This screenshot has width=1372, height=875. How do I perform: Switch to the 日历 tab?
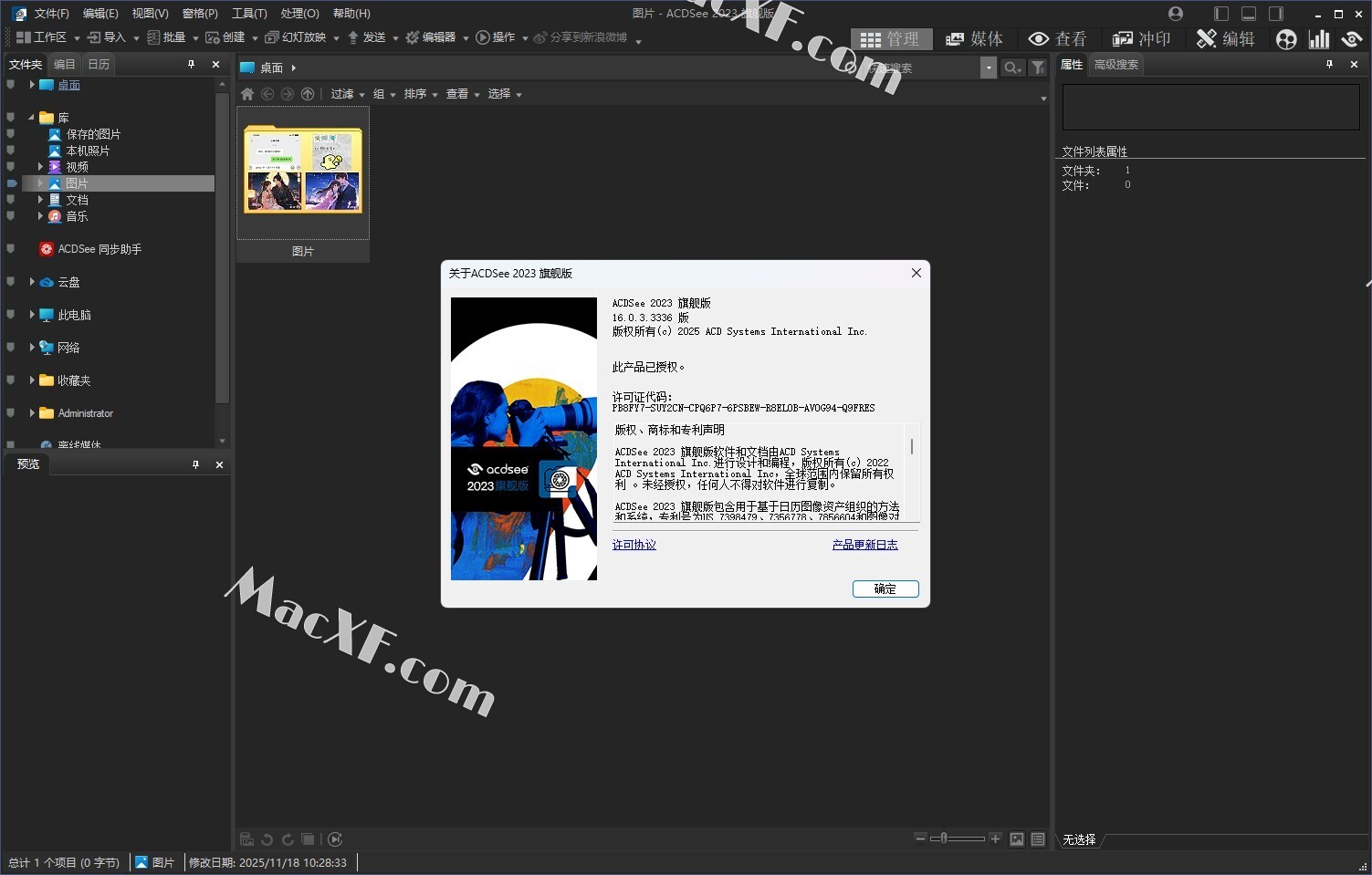(x=99, y=64)
